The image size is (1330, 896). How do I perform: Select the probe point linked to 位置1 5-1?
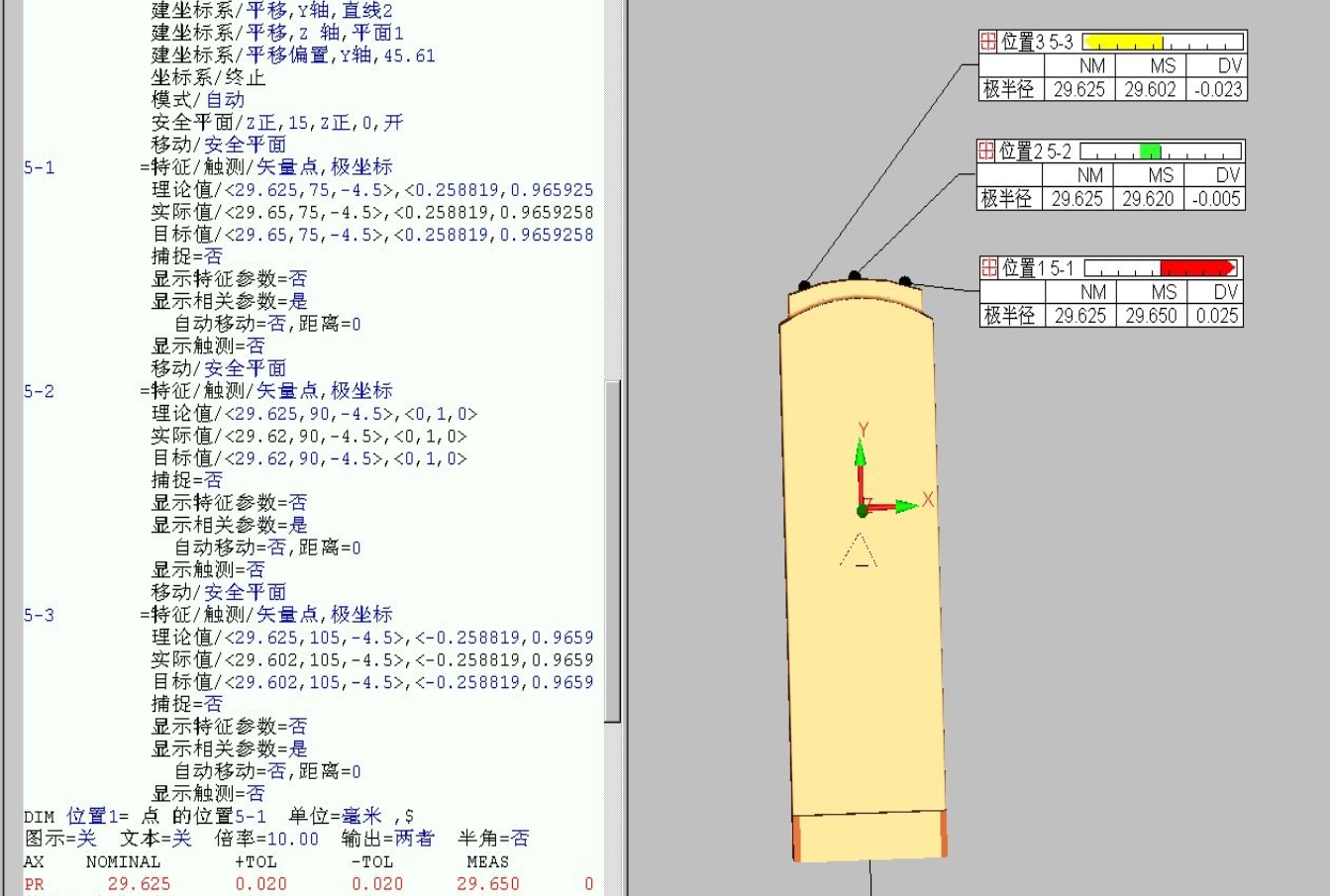pos(905,281)
